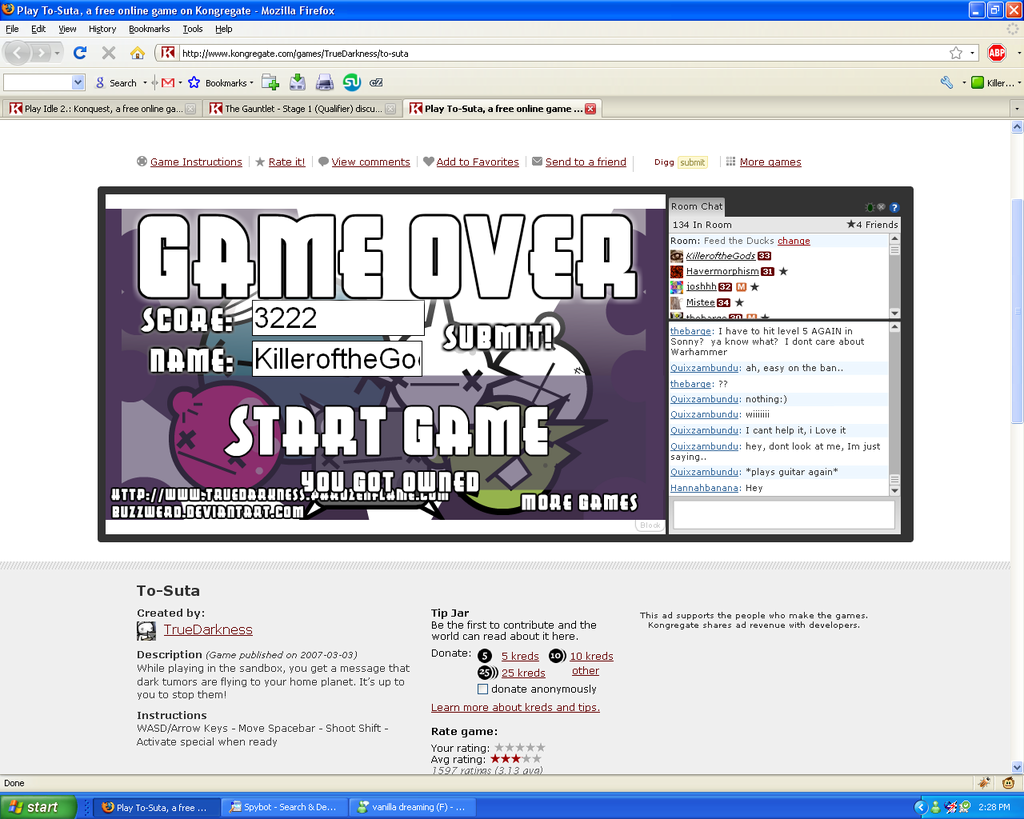Click the grey speech-bubble mute icon in chat header
Screen dimensions: 1024x819
881,207
